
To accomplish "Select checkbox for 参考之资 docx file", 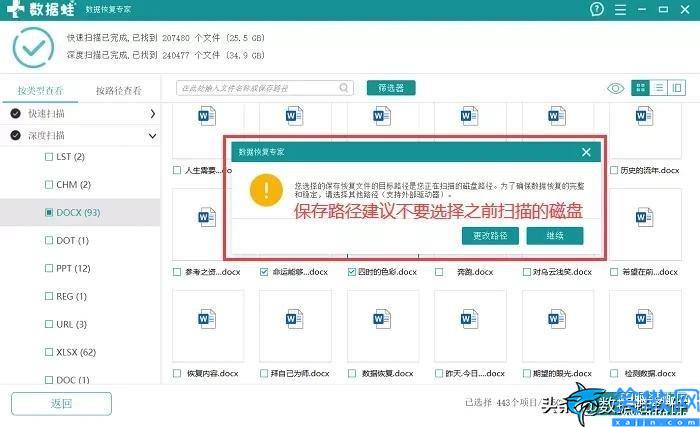I will [177, 272].
